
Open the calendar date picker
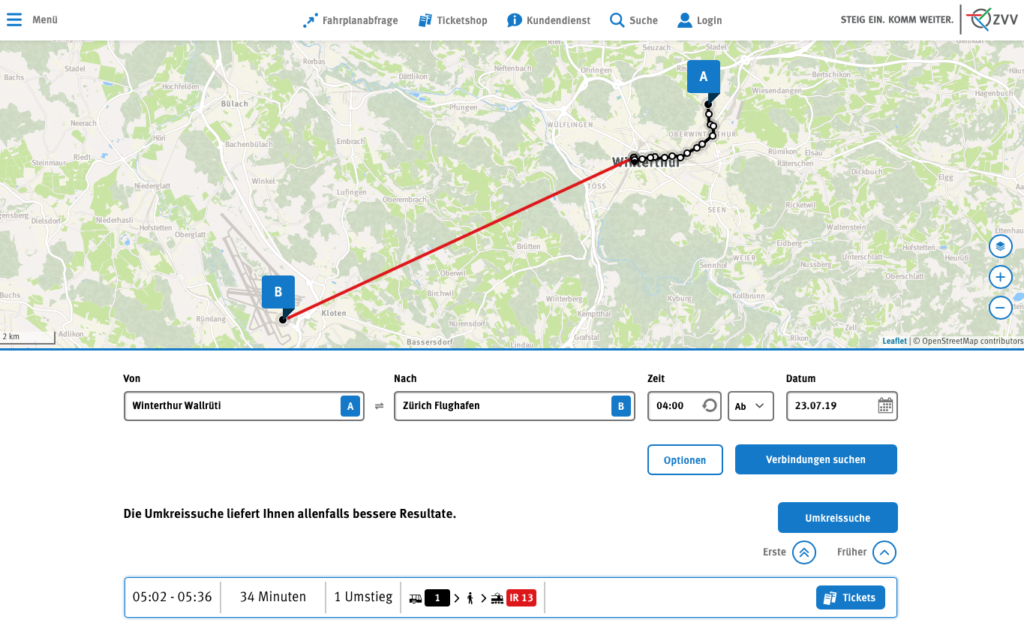tap(885, 406)
